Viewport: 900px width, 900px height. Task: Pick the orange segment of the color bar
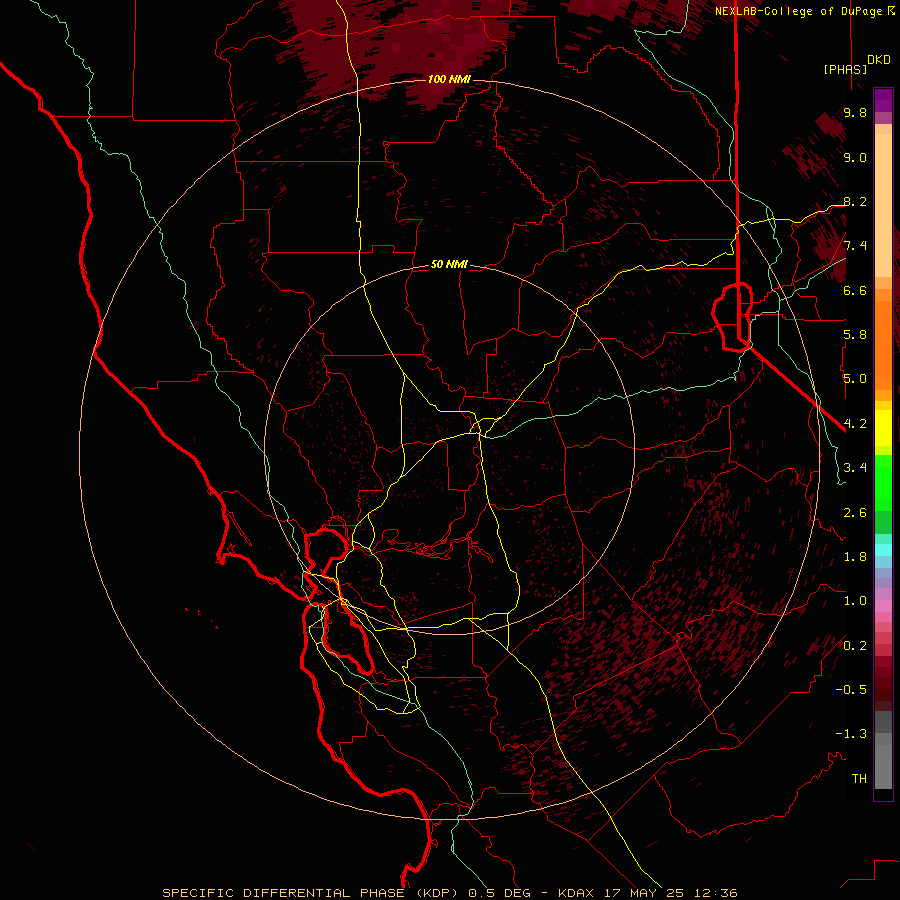tap(883, 344)
